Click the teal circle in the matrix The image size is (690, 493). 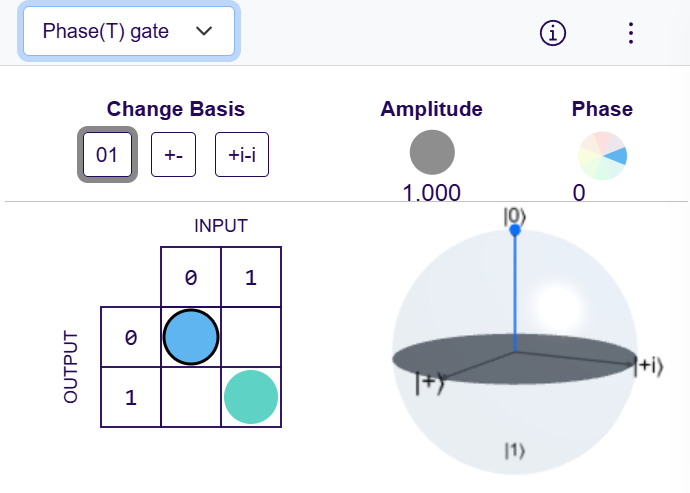[250, 396]
